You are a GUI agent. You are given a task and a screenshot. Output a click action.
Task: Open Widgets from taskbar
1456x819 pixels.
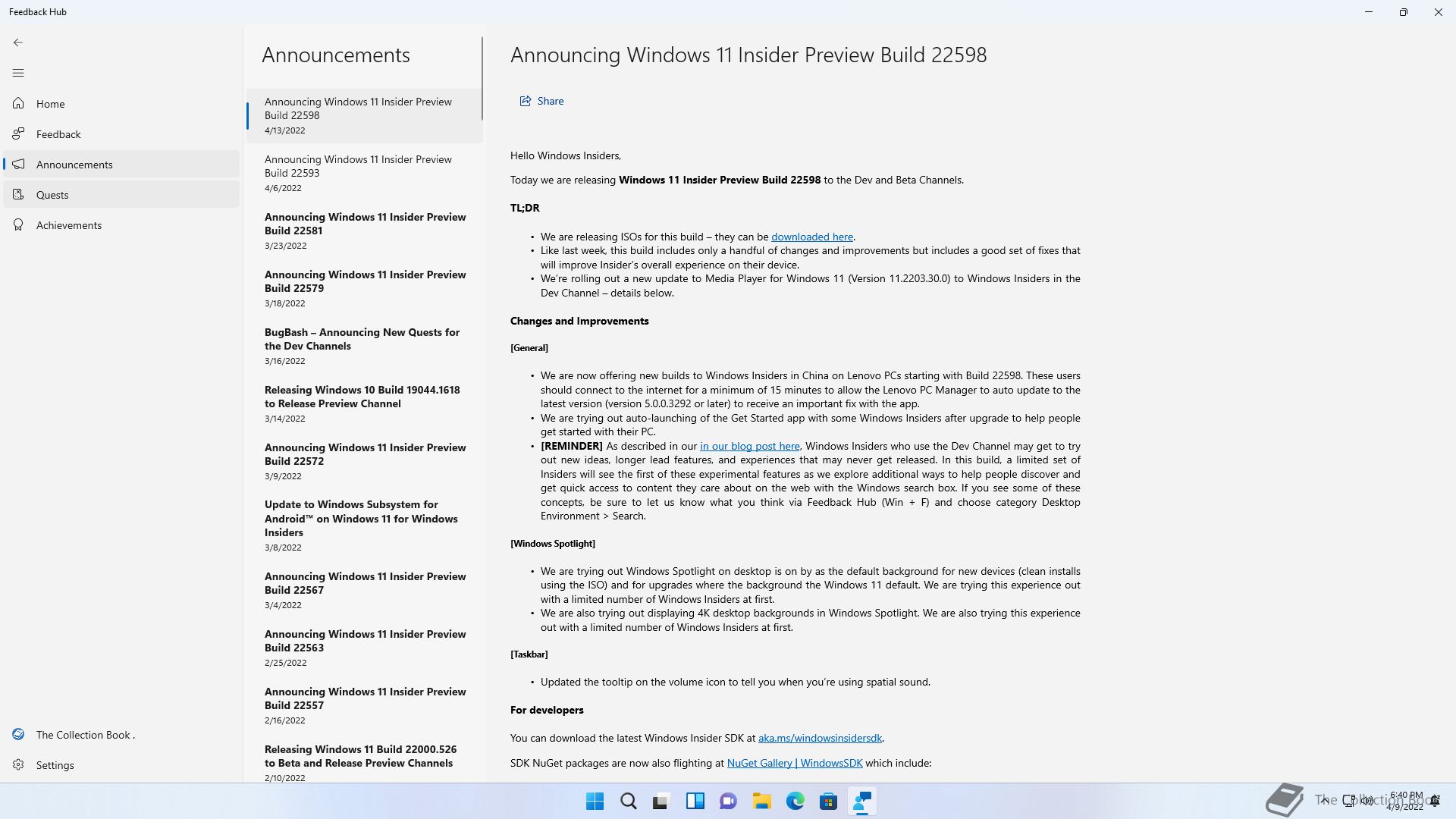[x=695, y=801]
